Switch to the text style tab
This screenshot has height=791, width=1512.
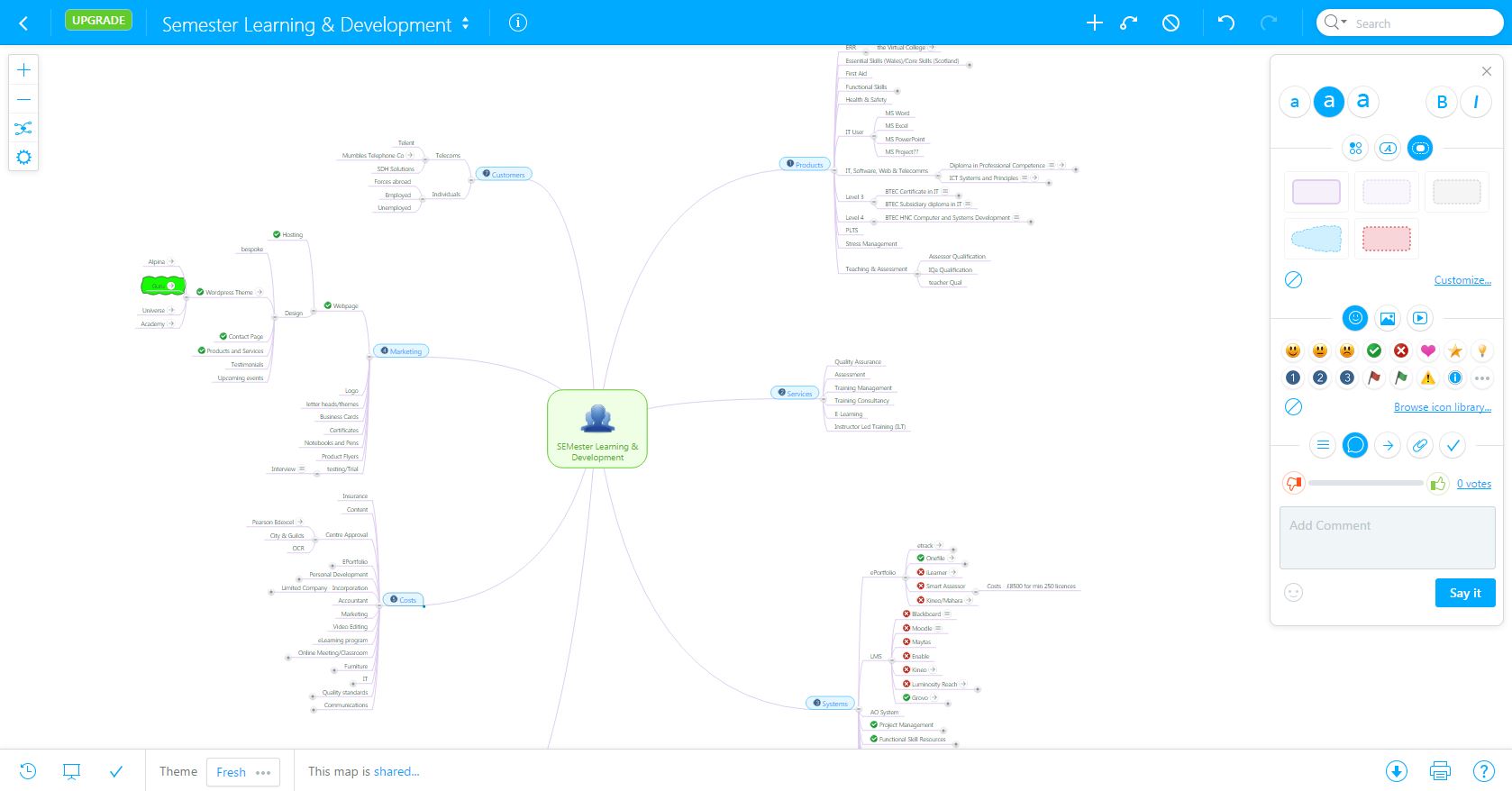pyautogui.click(x=1388, y=148)
